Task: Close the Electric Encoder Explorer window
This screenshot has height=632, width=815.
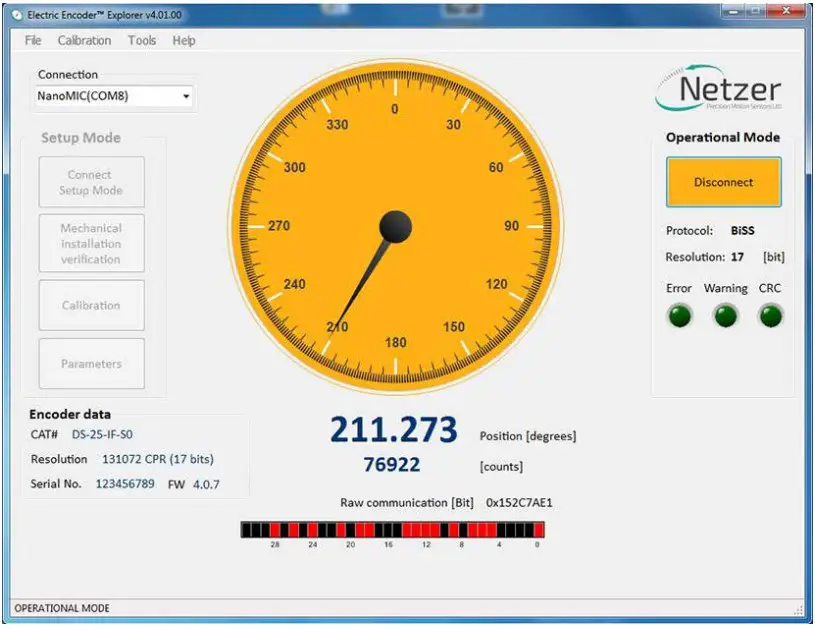Action: coord(786,11)
